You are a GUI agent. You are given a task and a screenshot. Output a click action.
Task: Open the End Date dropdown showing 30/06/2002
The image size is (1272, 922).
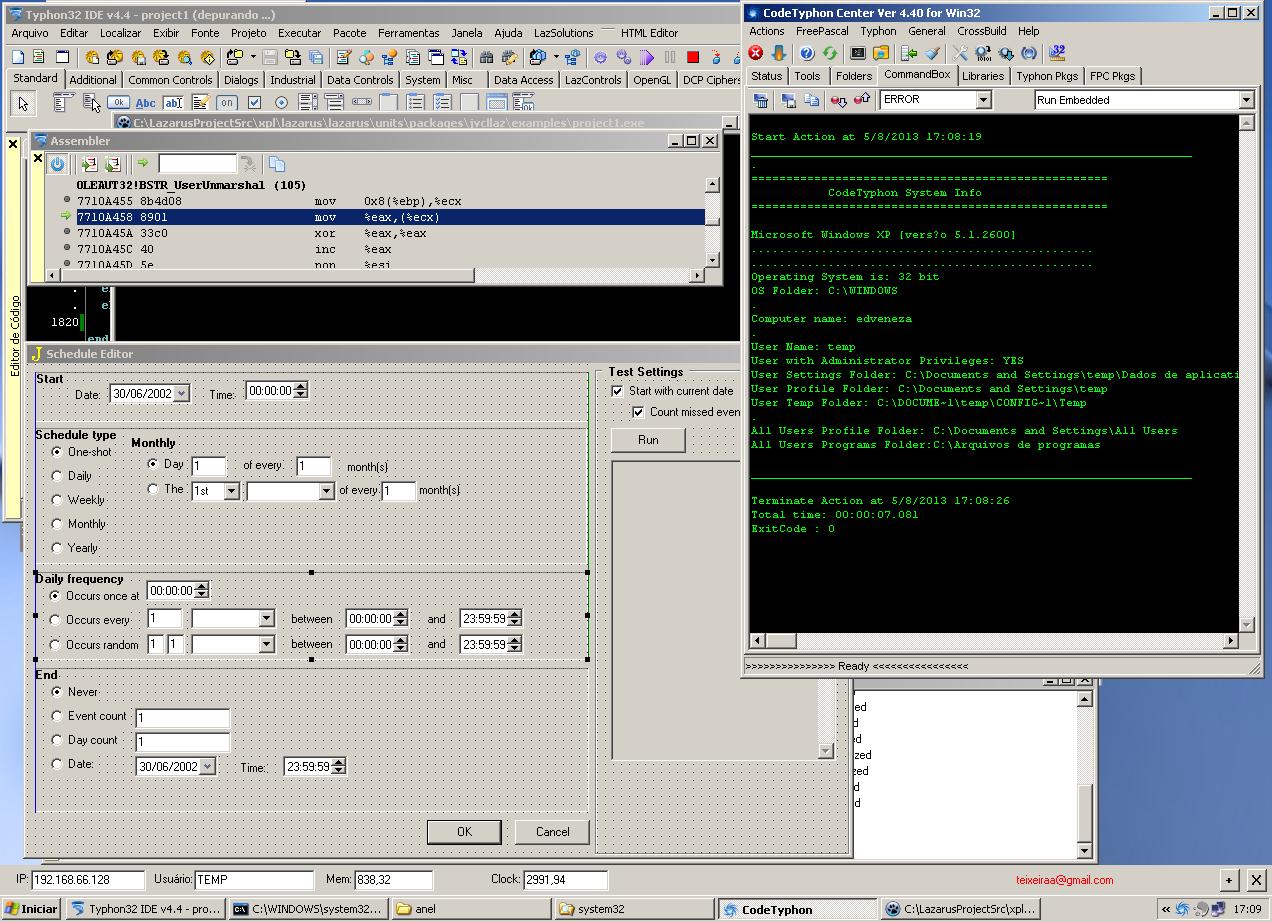[x=207, y=767]
